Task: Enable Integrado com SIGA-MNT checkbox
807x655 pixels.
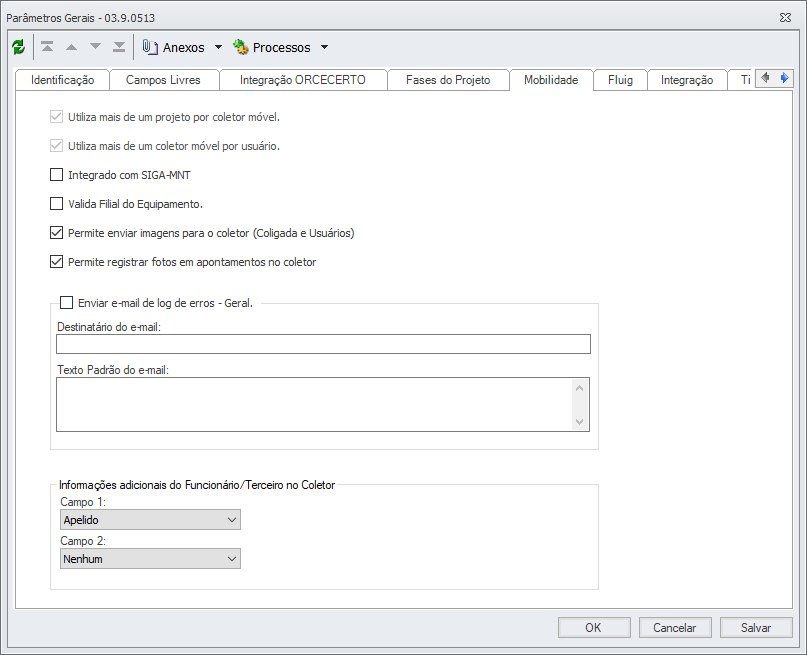Action: (x=57, y=175)
